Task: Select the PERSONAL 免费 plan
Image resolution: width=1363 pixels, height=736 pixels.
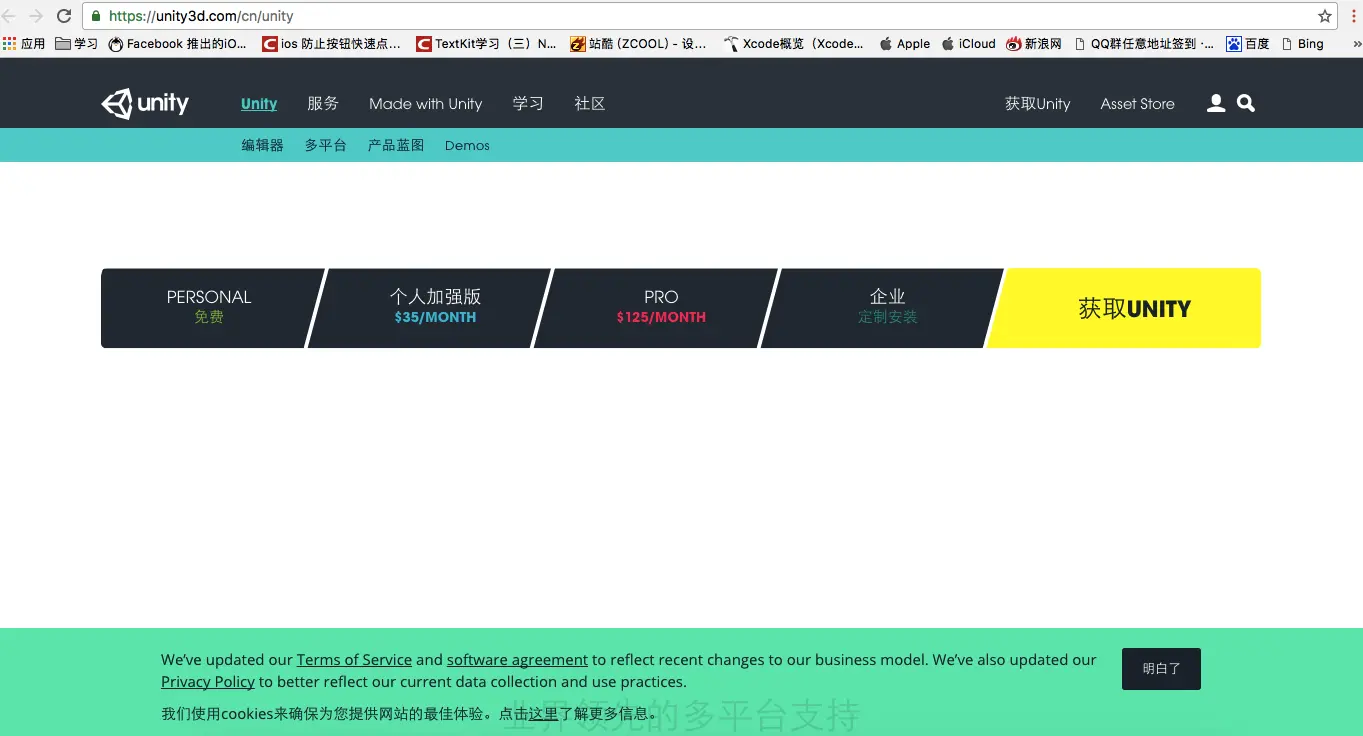Action: click(208, 307)
